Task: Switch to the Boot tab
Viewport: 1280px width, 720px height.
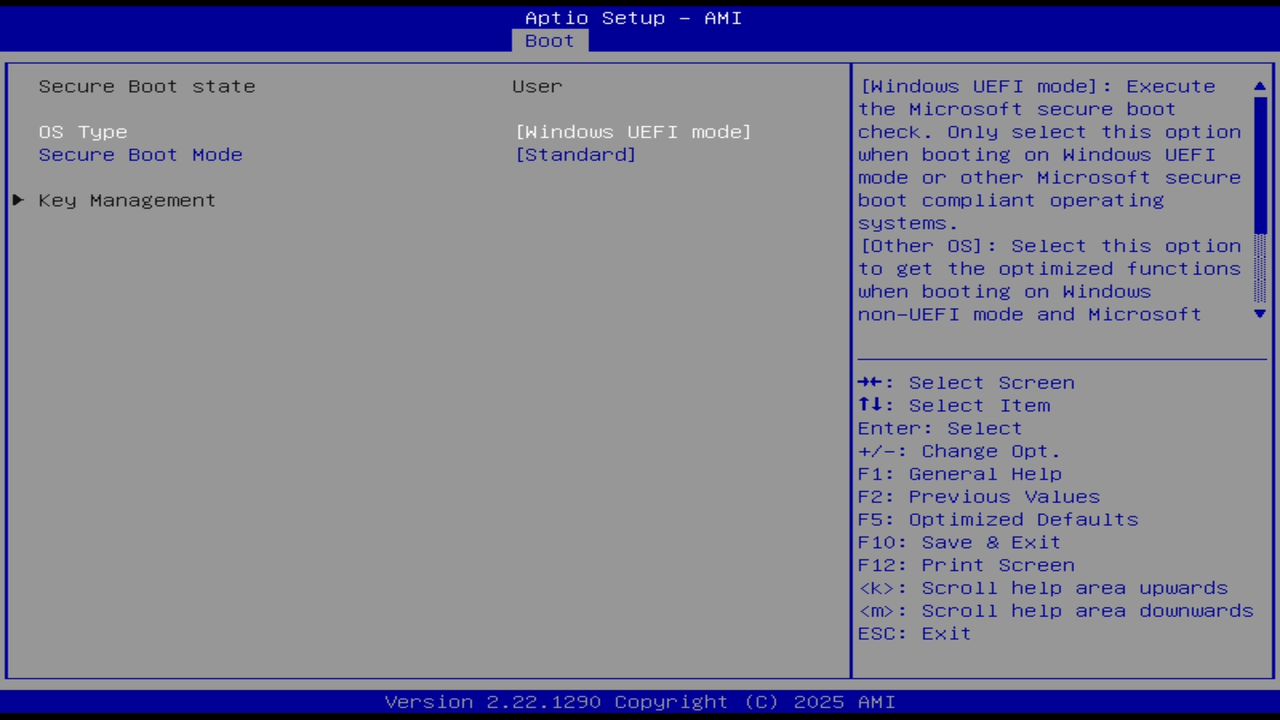Action: click(548, 41)
